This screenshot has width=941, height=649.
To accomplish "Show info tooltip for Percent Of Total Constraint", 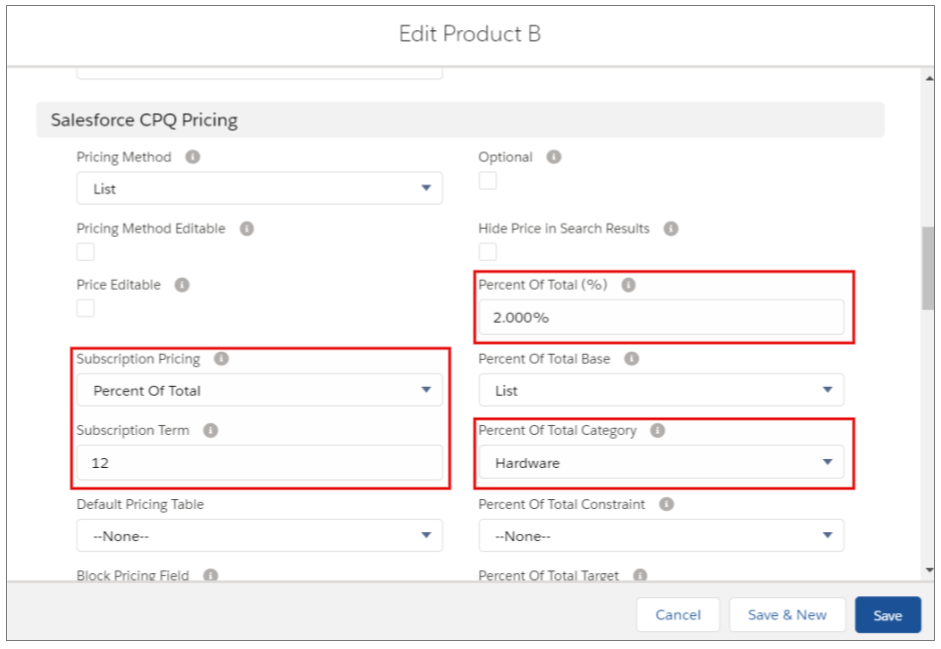I will point(666,504).
